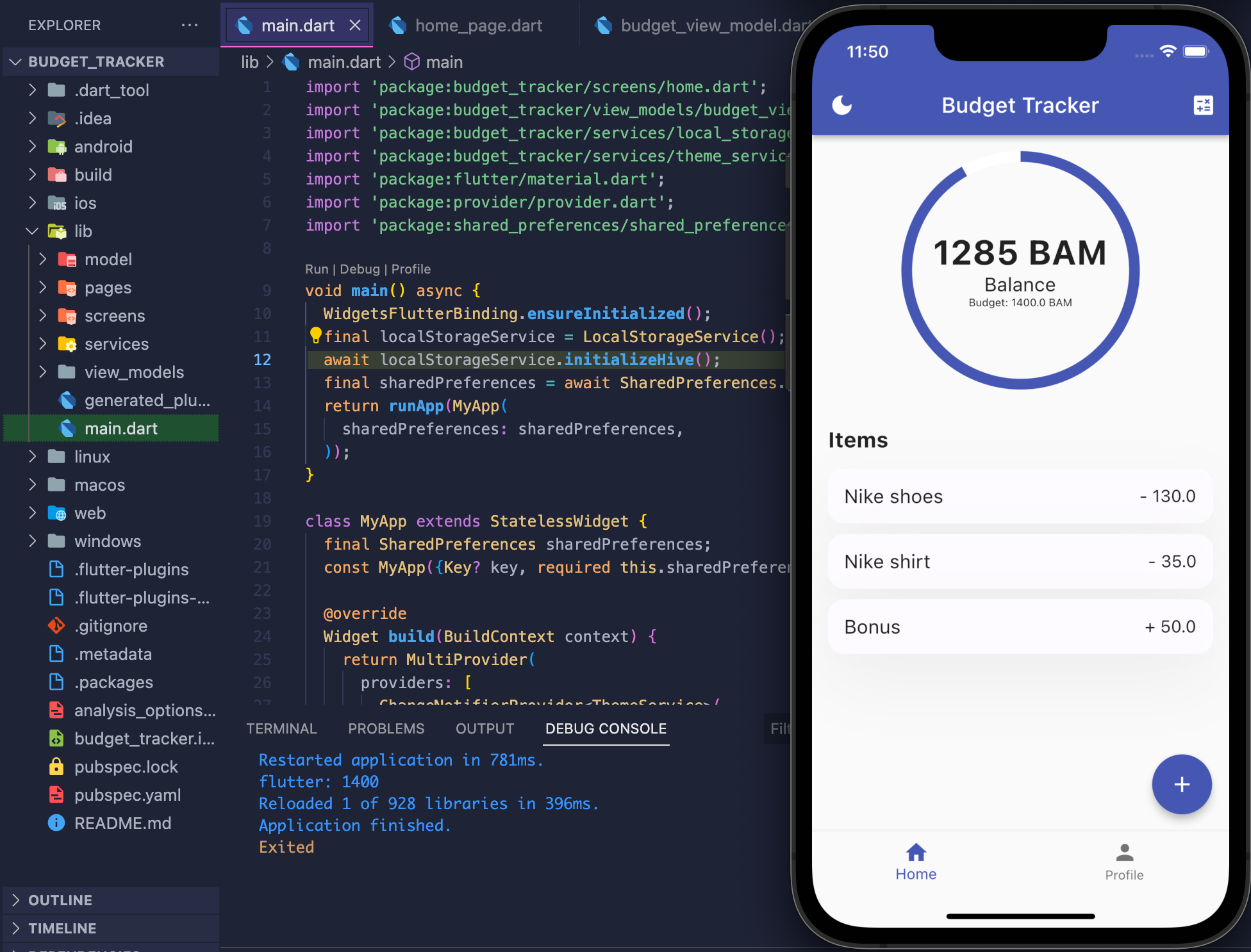The image size is (1251, 952).
Task: Close the main.dart editor tab
Action: (x=356, y=25)
